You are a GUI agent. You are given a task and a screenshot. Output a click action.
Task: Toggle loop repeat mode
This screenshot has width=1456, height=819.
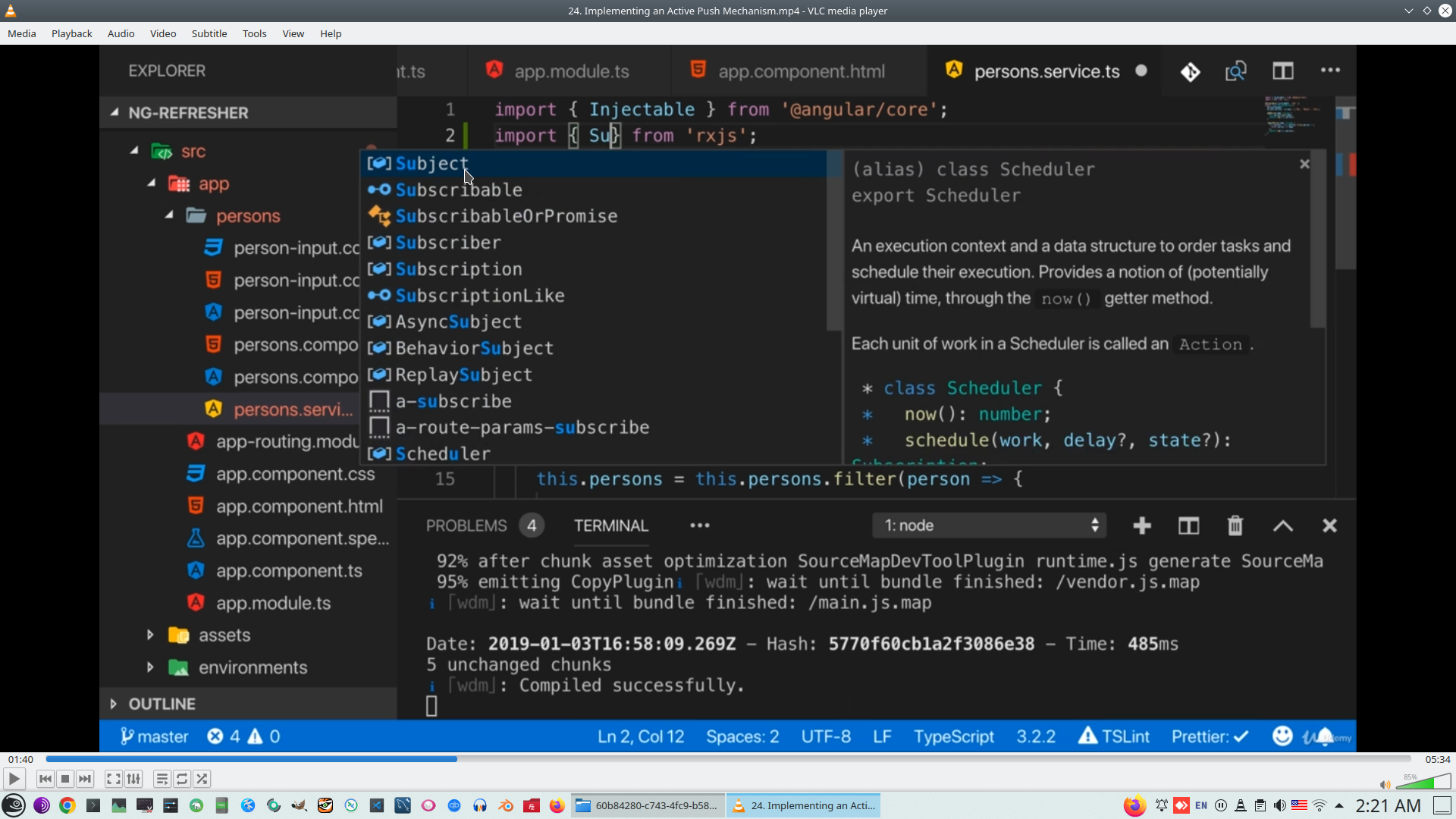tap(182, 779)
